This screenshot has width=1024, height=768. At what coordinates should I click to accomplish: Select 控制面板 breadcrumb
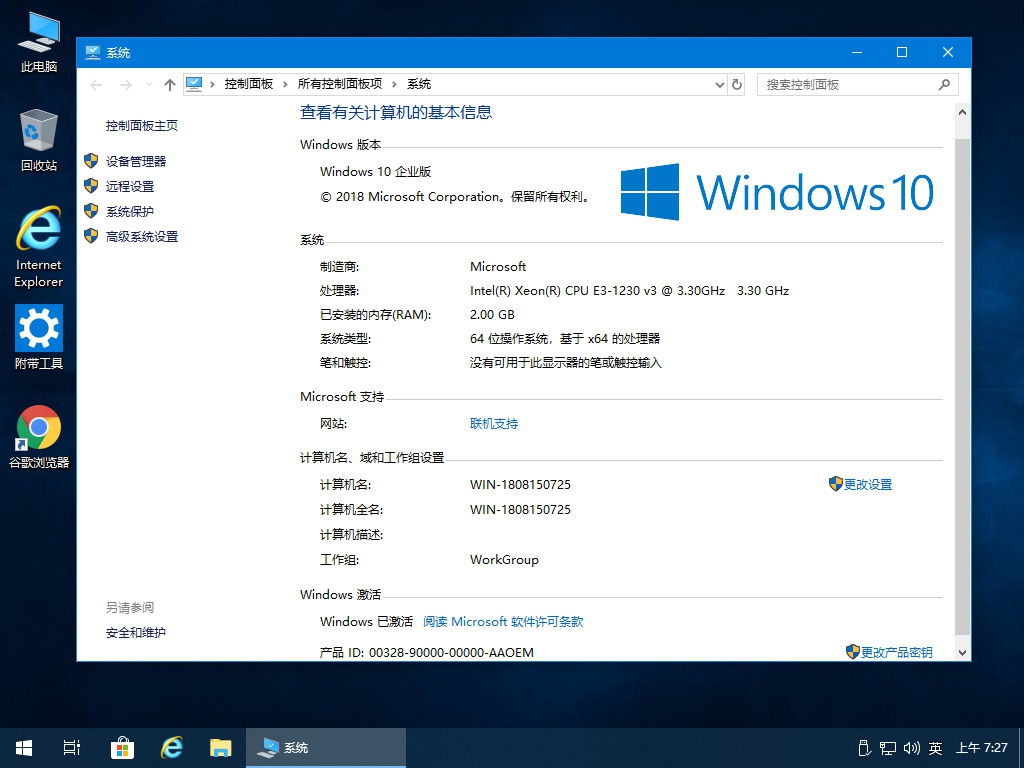pos(248,84)
